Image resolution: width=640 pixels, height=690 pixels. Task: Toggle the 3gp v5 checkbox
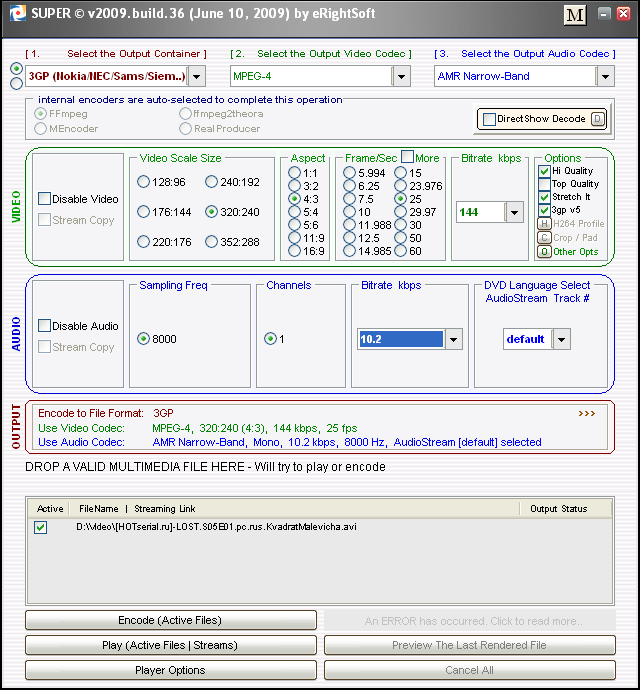[544, 210]
